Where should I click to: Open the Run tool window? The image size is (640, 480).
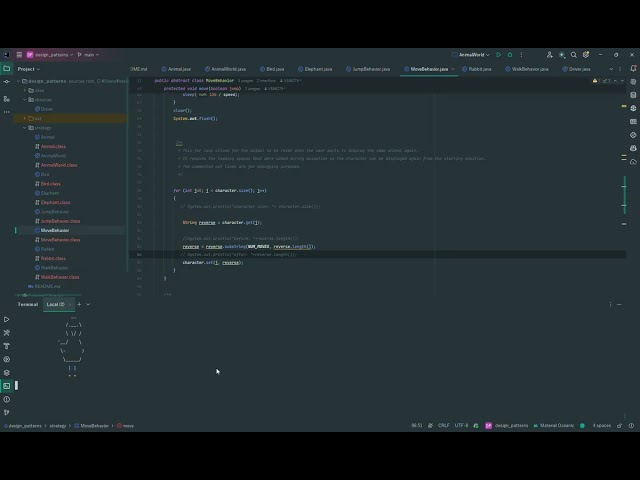pos(7,319)
